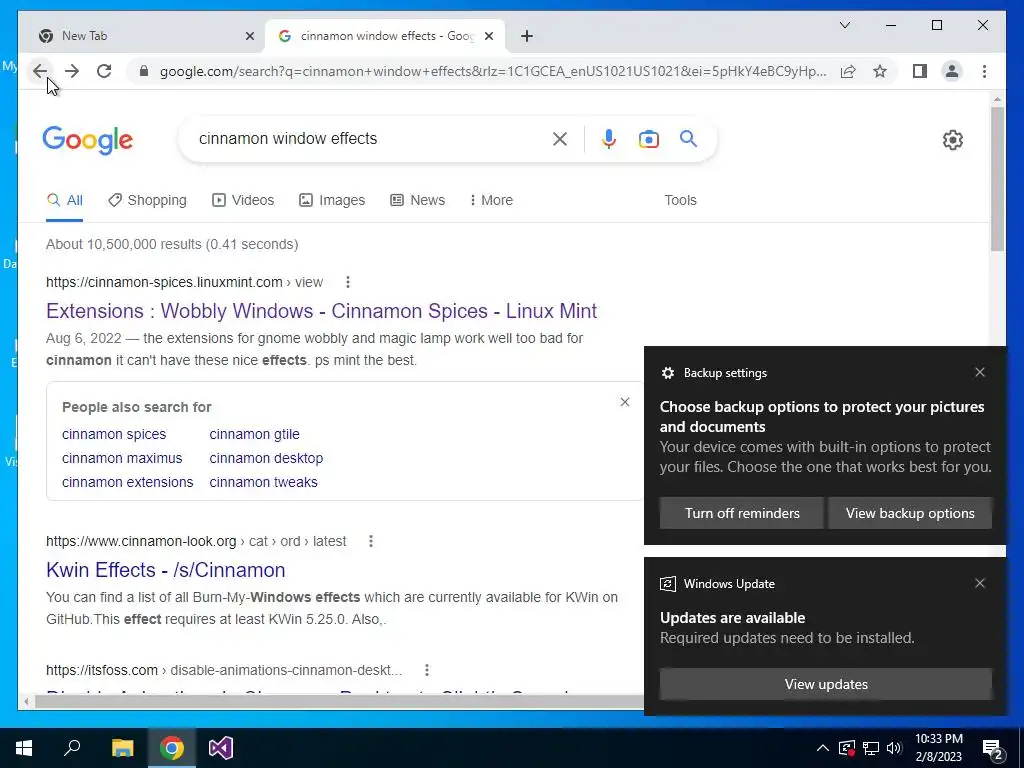Search by image with camera icon
The image size is (1024, 768).
(x=648, y=139)
